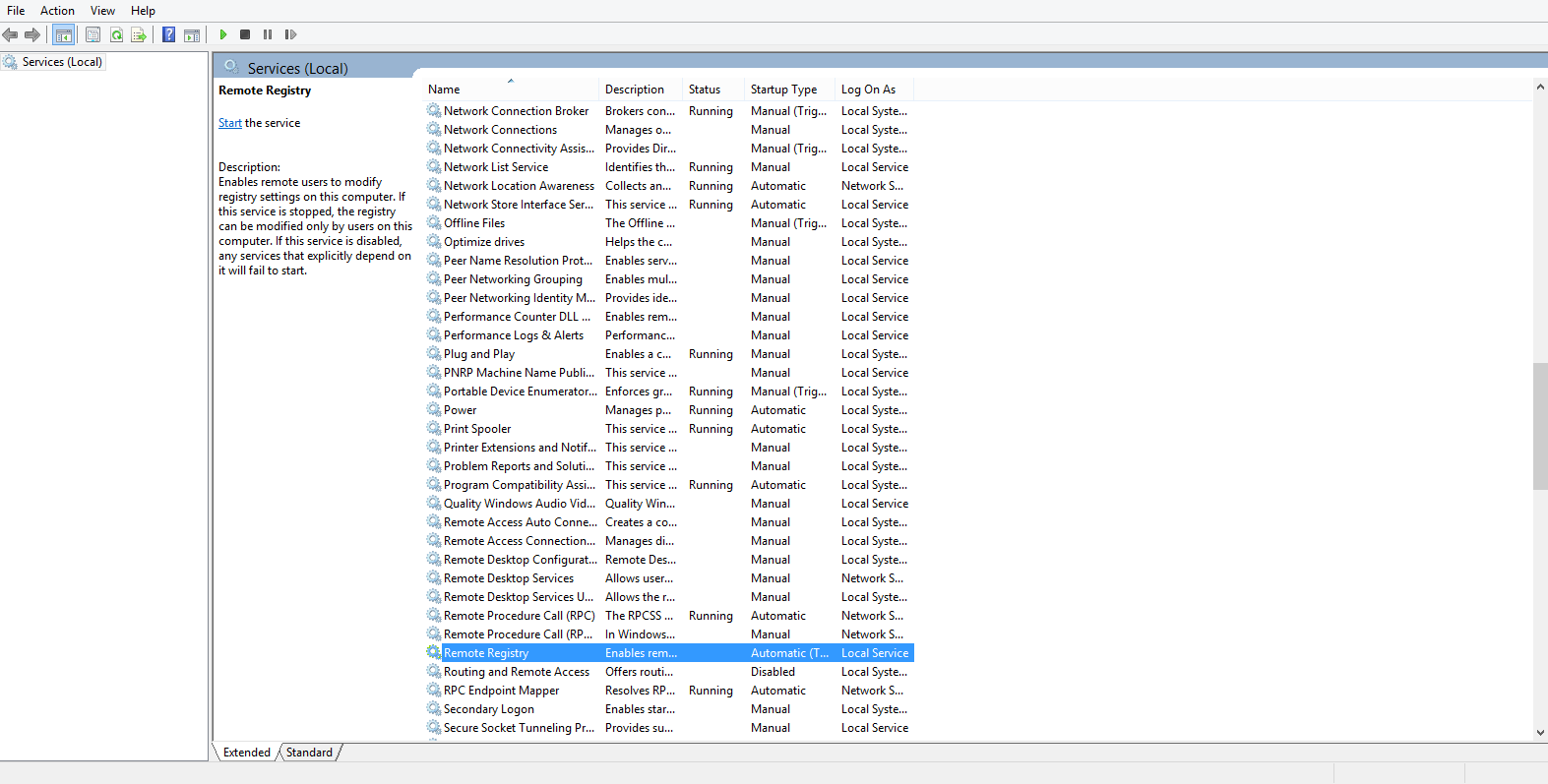This screenshot has width=1548, height=784.
Task: Toggle the Show/Hide Console Tree button
Action: 63,35
